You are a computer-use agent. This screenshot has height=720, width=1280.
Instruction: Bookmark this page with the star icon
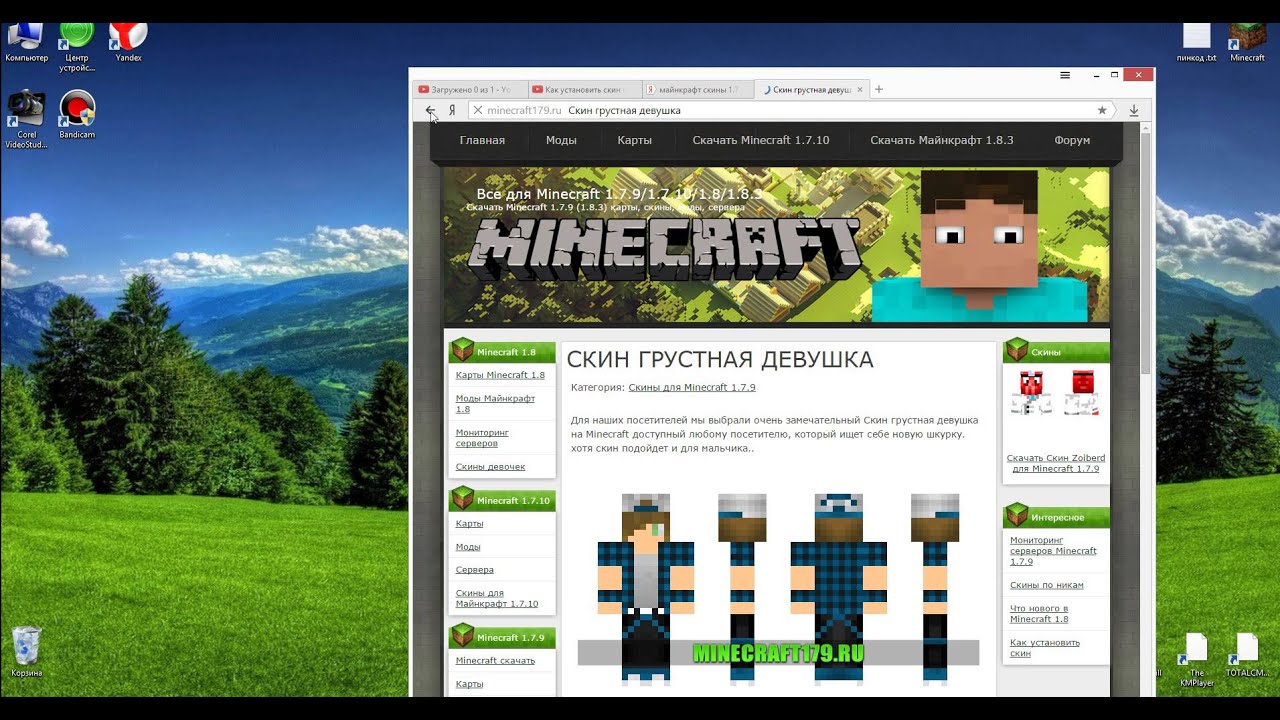[x=1102, y=110]
